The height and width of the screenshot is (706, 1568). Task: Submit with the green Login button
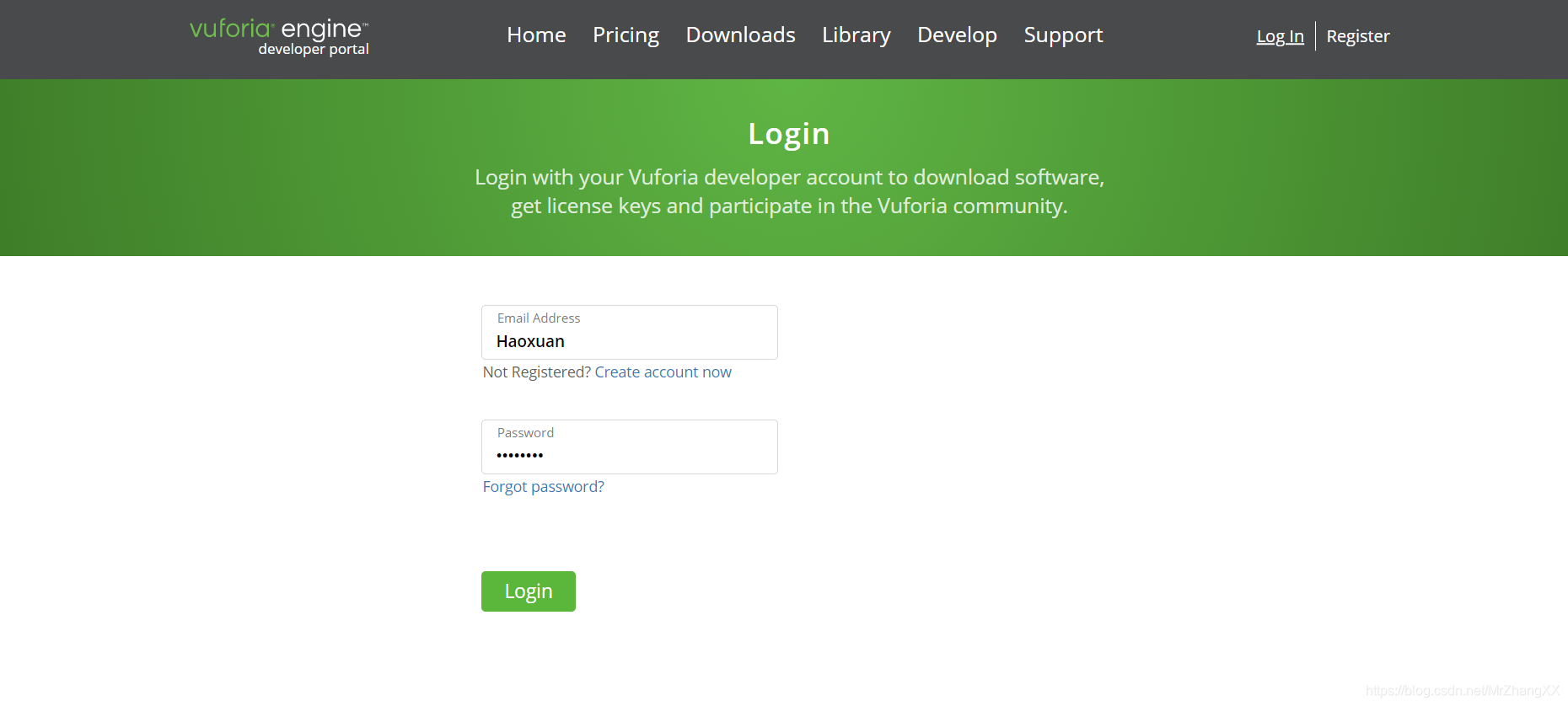(529, 591)
